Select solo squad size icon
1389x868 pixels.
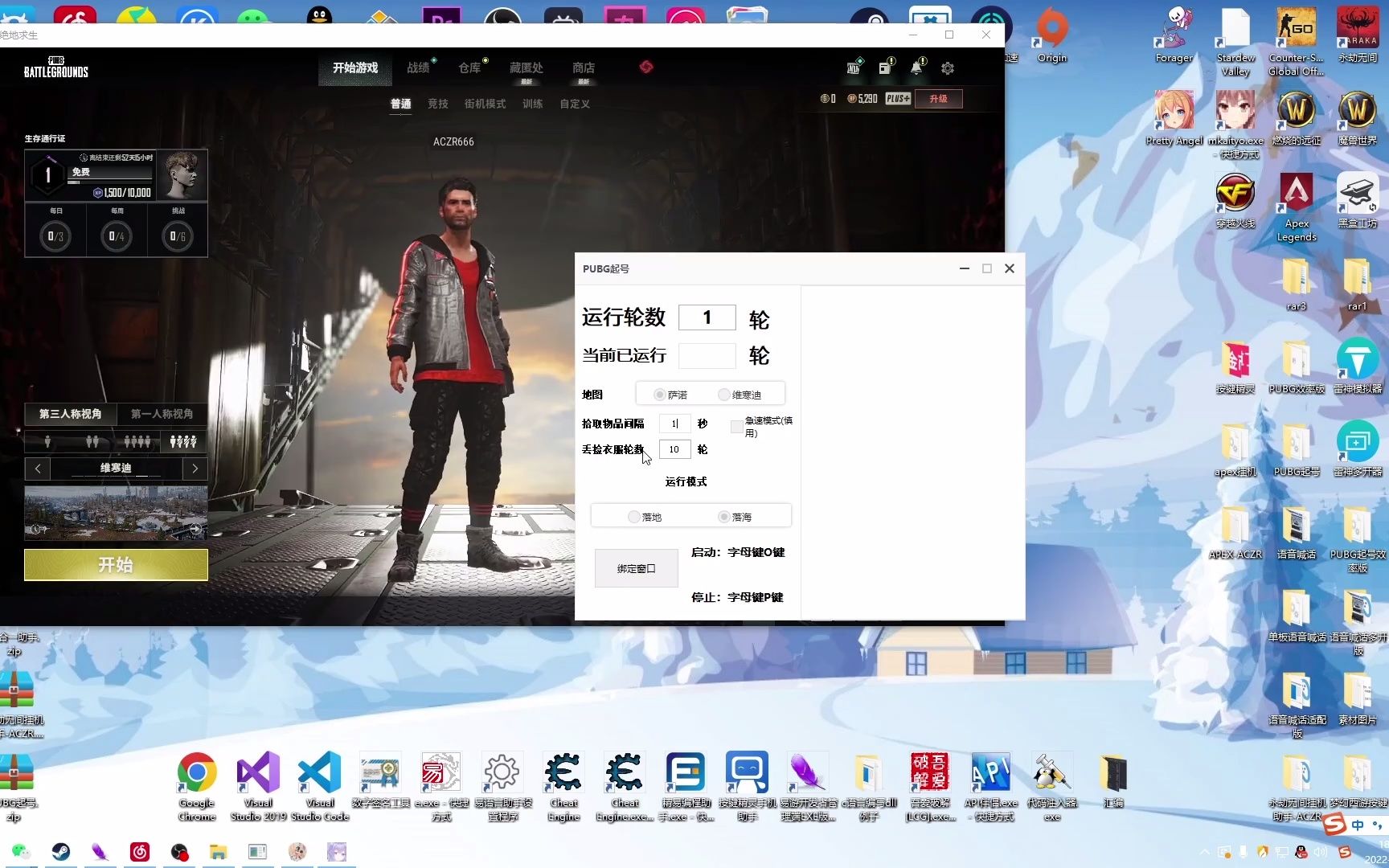point(47,441)
